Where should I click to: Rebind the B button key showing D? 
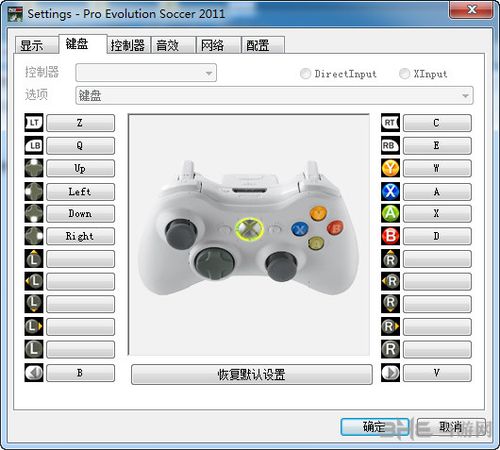(x=437, y=236)
